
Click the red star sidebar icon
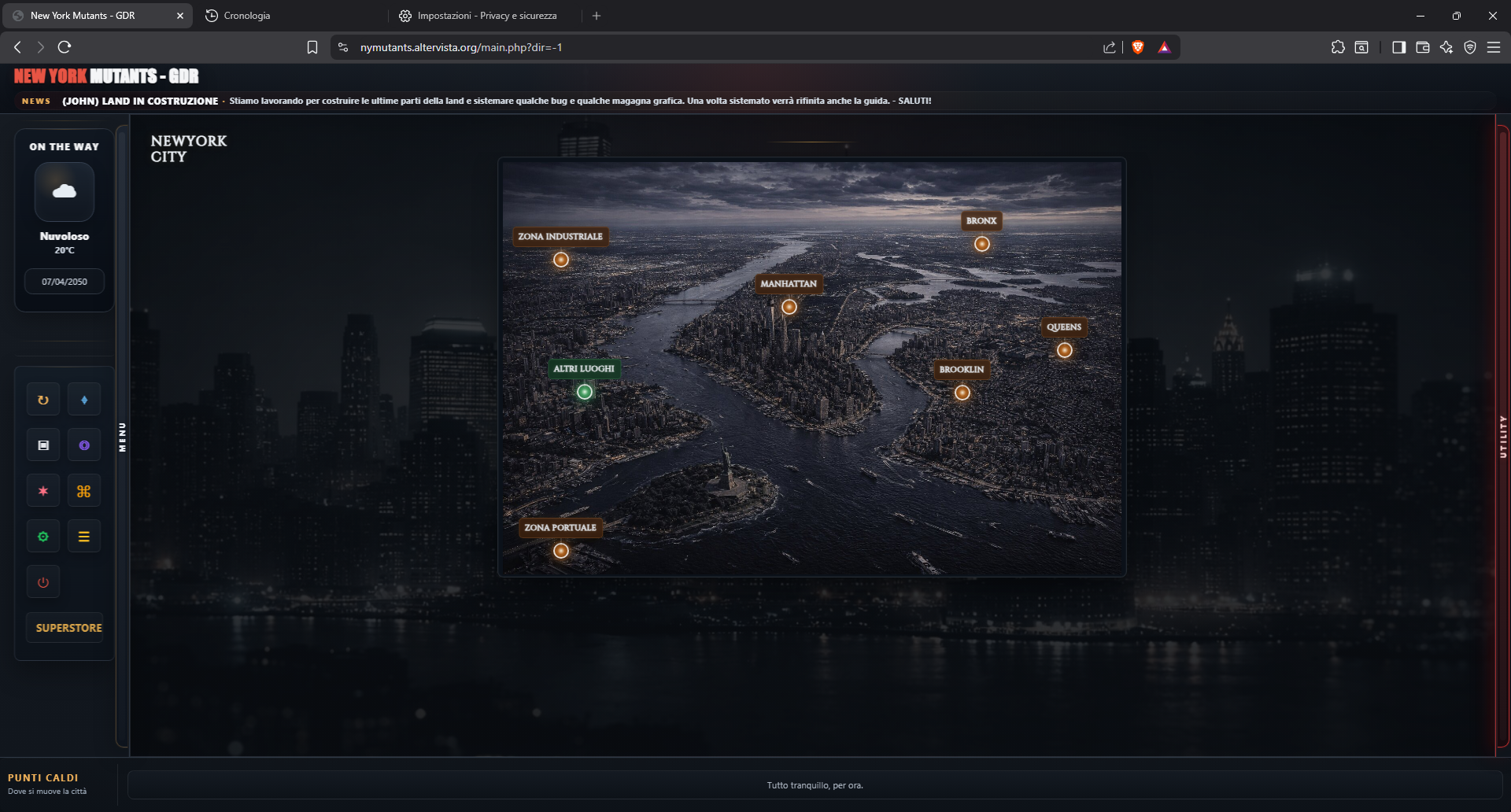pyautogui.click(x=43, y=491)
